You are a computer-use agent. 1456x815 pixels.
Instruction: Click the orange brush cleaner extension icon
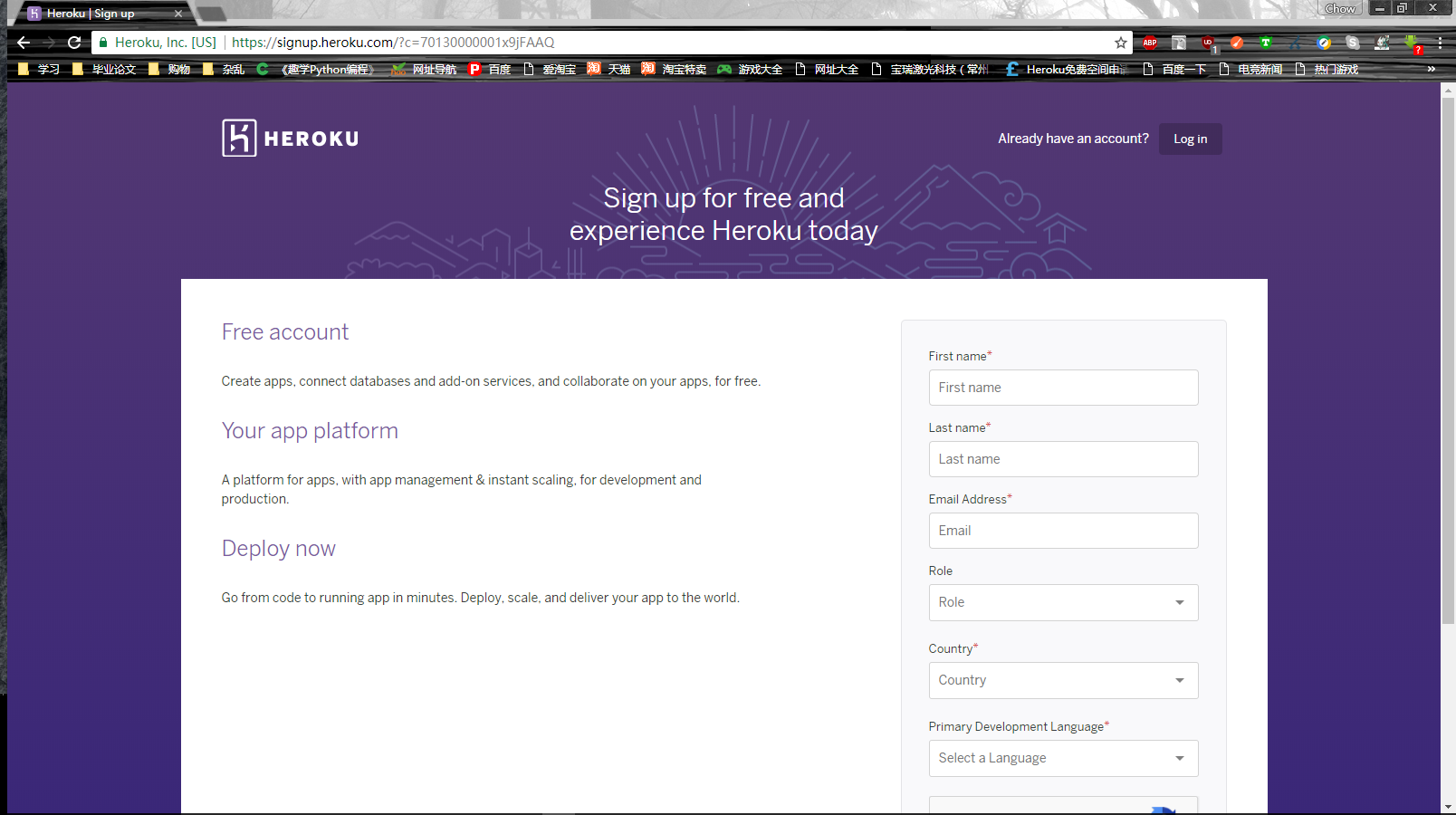click(1237, 43)
